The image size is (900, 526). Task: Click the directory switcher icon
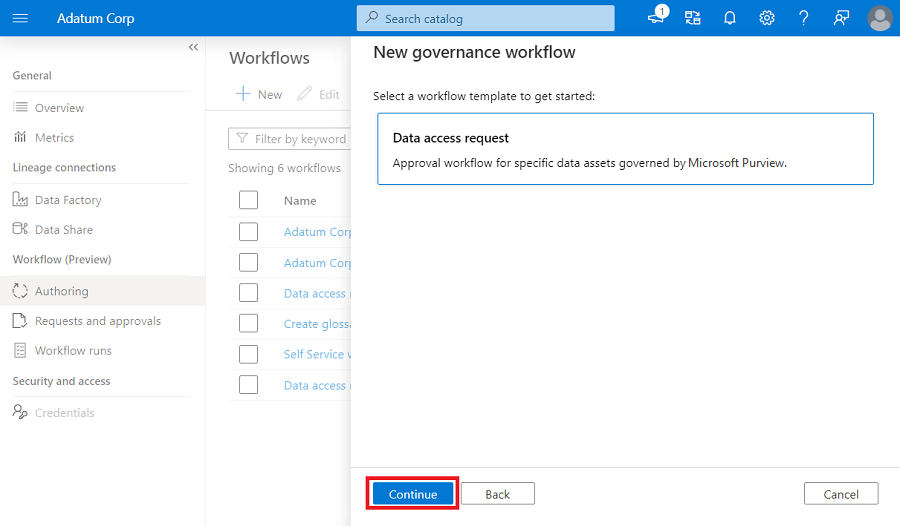click(x=693, y=18)
